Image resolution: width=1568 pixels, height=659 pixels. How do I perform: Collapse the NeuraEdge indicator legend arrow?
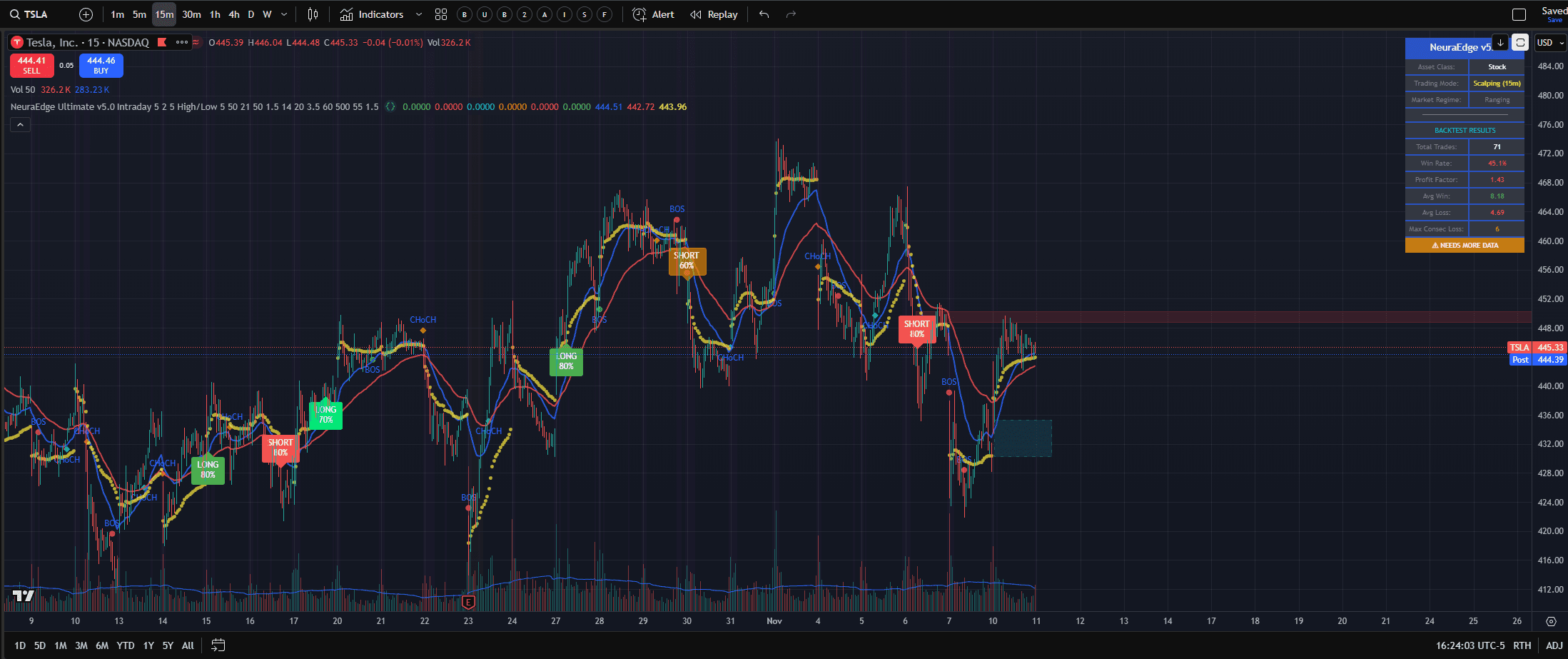coord(20,124)
